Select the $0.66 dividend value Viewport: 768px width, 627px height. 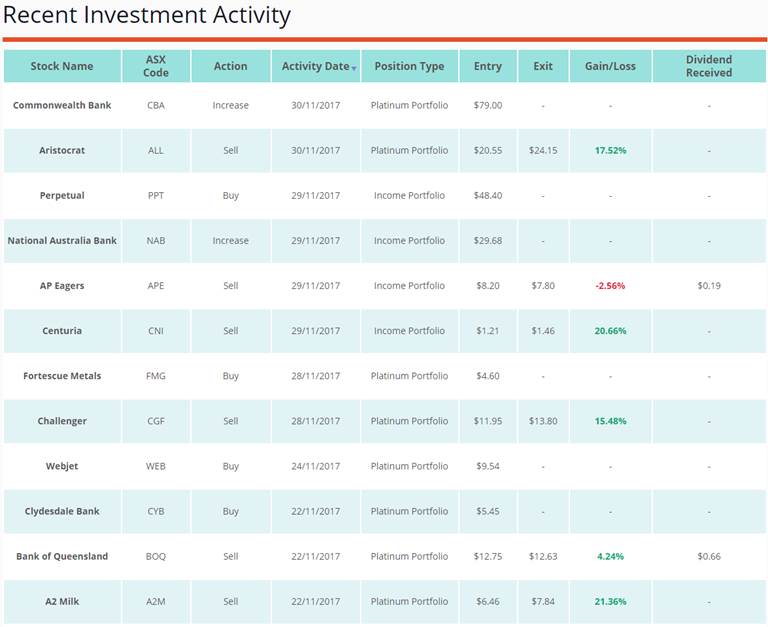tap(709, 556)
